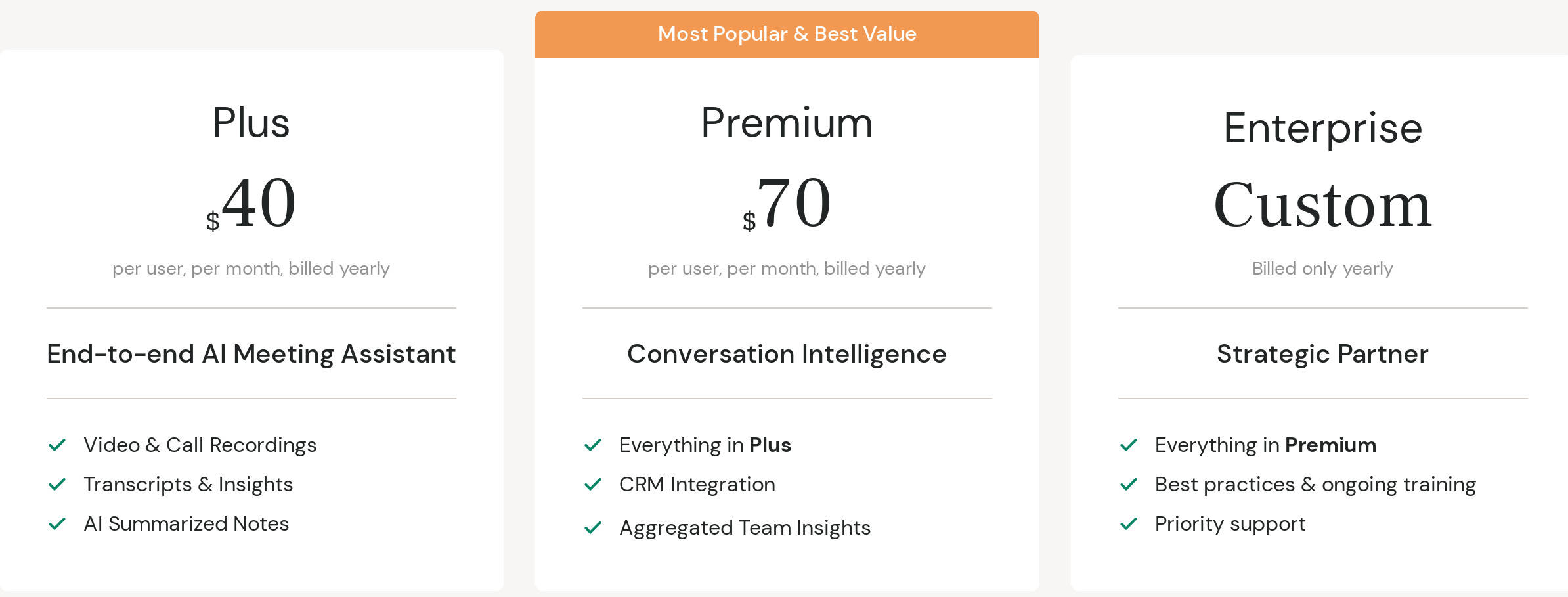This screenshot has width=1568, height=597.
Task: Click the checkmark next to Transcripts & Insights
Action: tap(57, 485)
